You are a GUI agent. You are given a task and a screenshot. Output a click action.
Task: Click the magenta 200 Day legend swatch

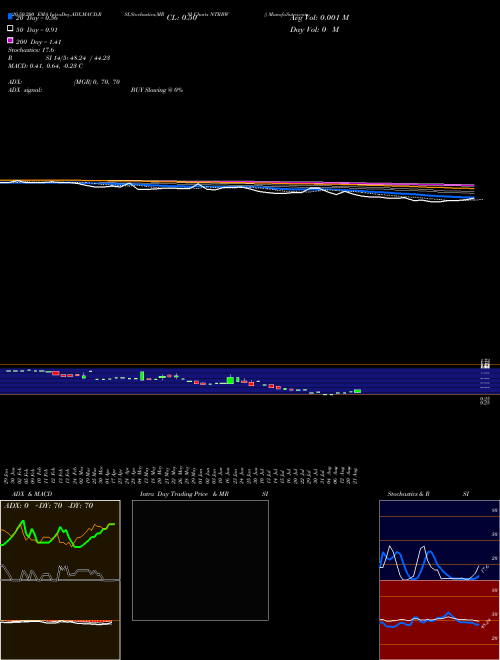[x=10, y=40]
